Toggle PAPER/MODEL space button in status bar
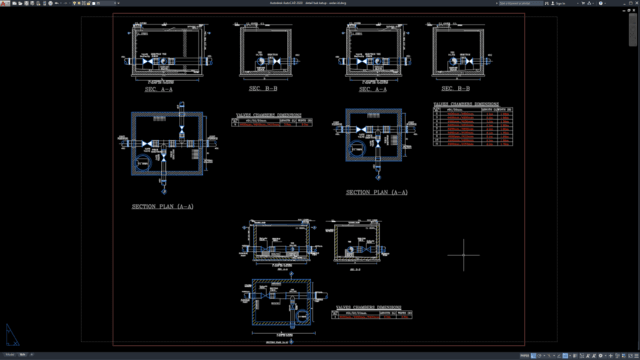The width and height of the screenshot is (640, 360). (524, 356)
